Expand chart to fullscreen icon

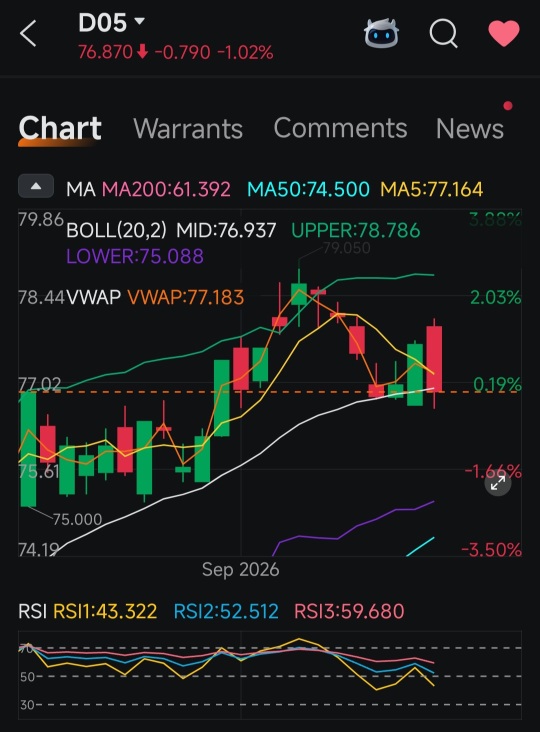point(498,483)
